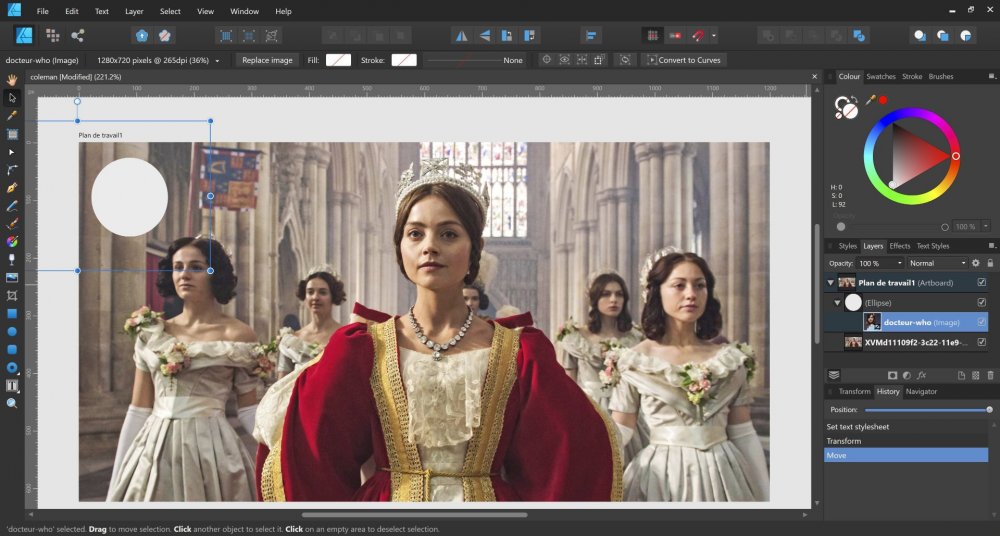The image size is (1000, 536).
Task: Switch to the Swatches tab
Action: coord(881,76)
